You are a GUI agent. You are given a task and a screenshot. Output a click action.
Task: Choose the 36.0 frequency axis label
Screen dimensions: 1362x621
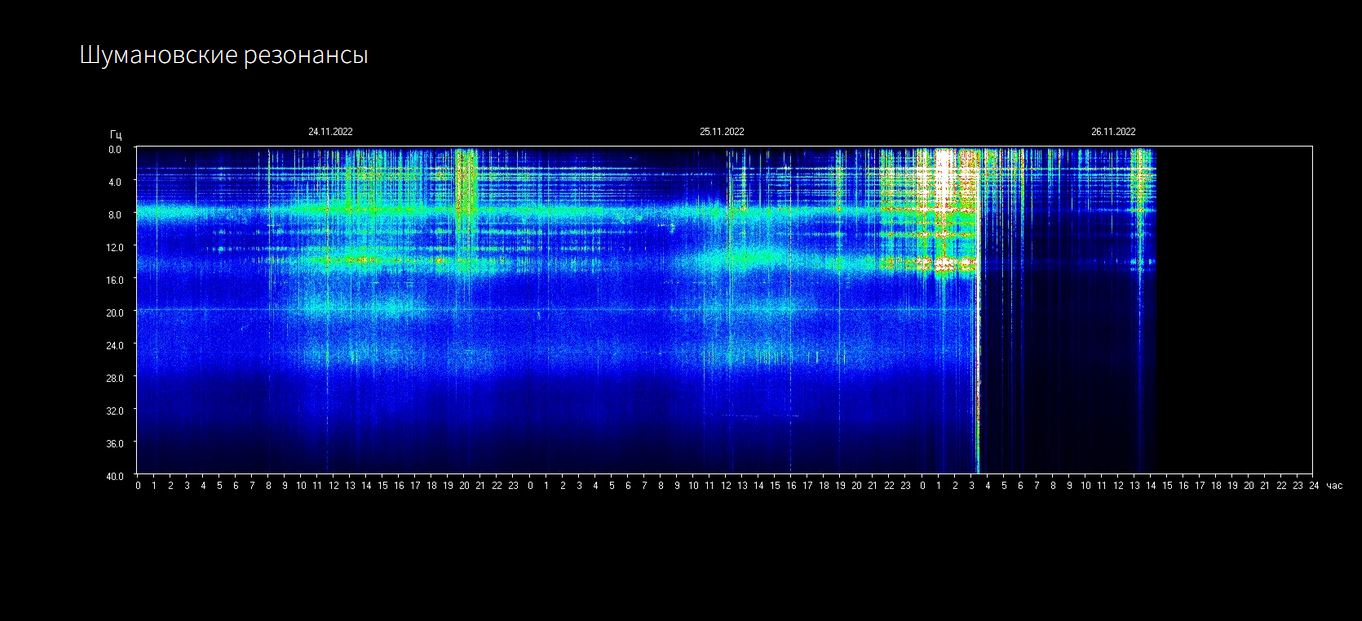click(114, 443)
